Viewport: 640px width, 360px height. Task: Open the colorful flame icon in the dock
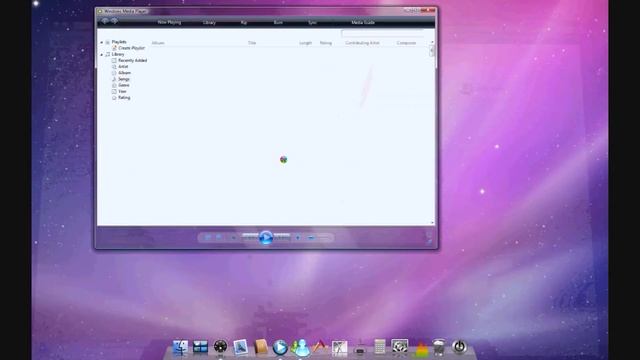tap(421, 349)
